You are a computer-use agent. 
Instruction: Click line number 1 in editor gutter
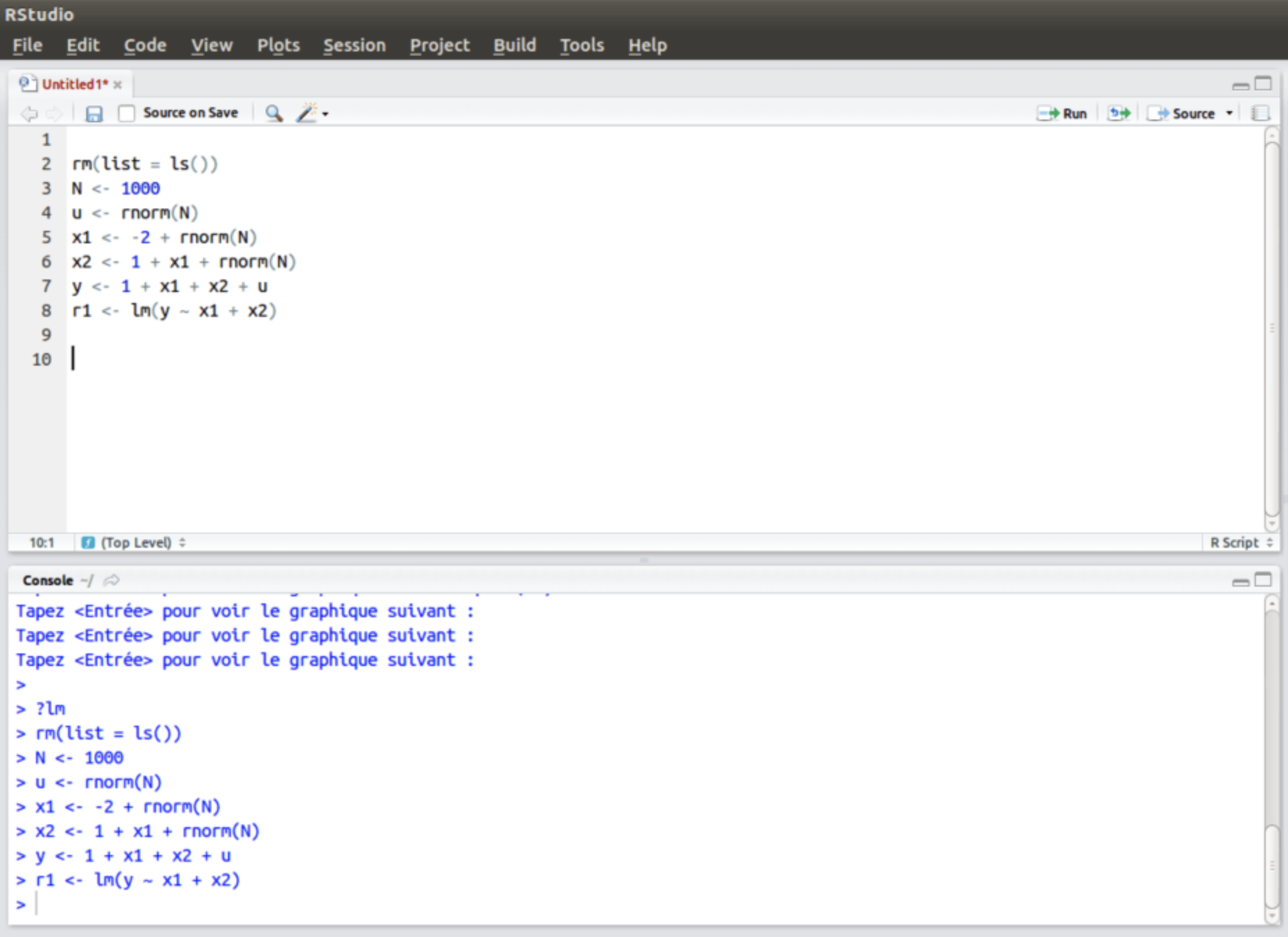point(46,140)
